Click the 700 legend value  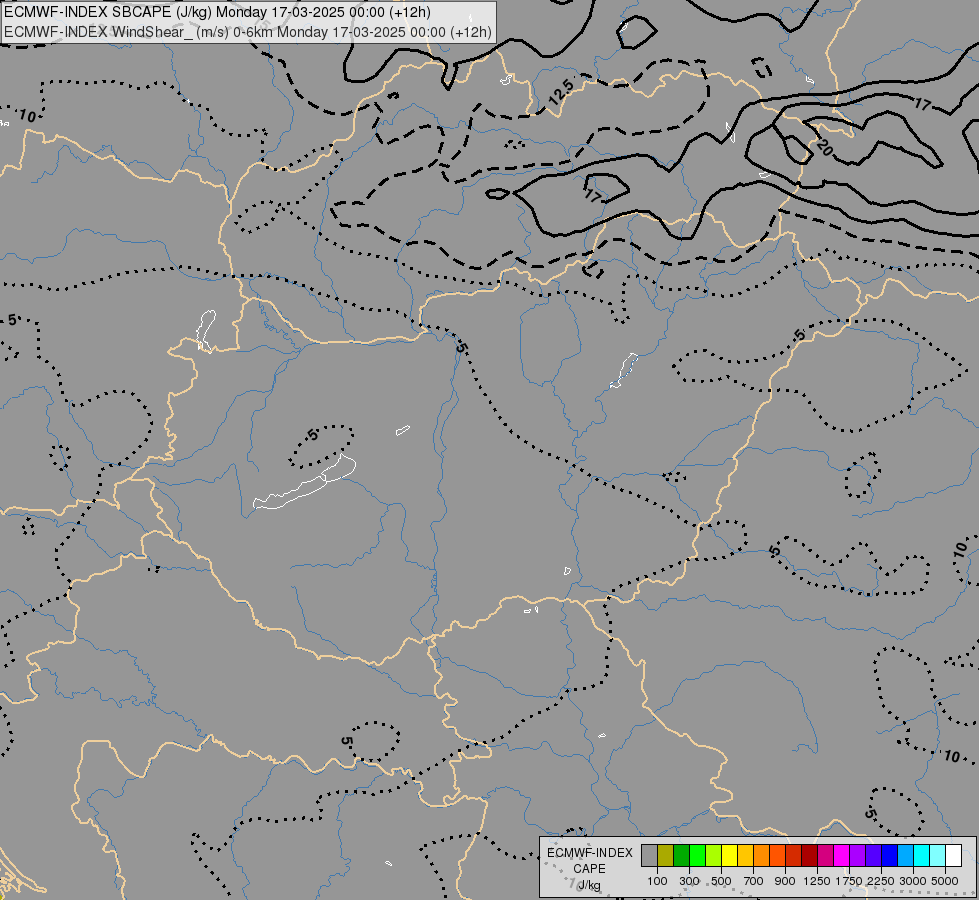pyautogui.click(x=754, y=881)
